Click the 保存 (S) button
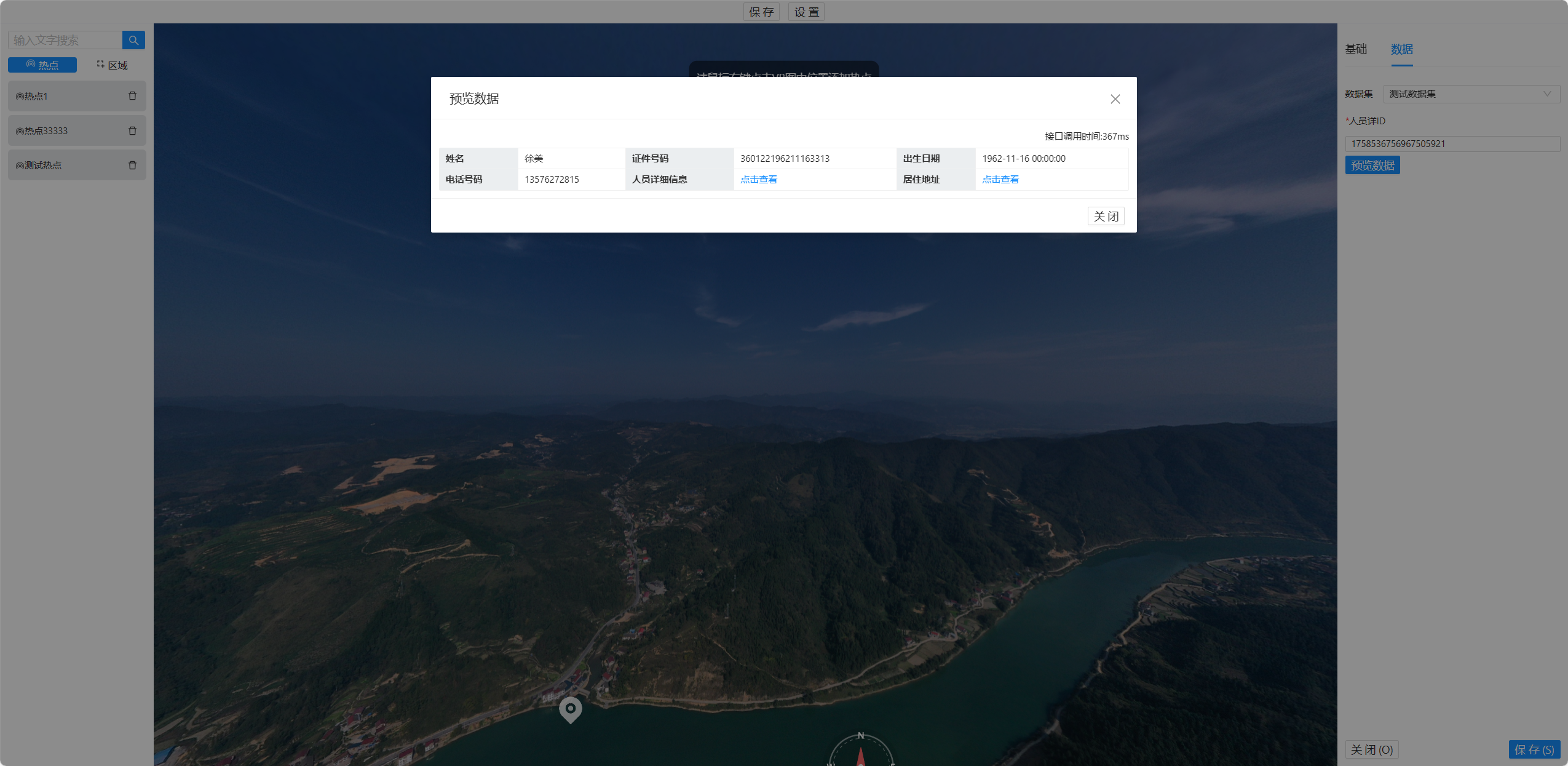Viewport: 1568px width, 766px height. (1534, 750)
